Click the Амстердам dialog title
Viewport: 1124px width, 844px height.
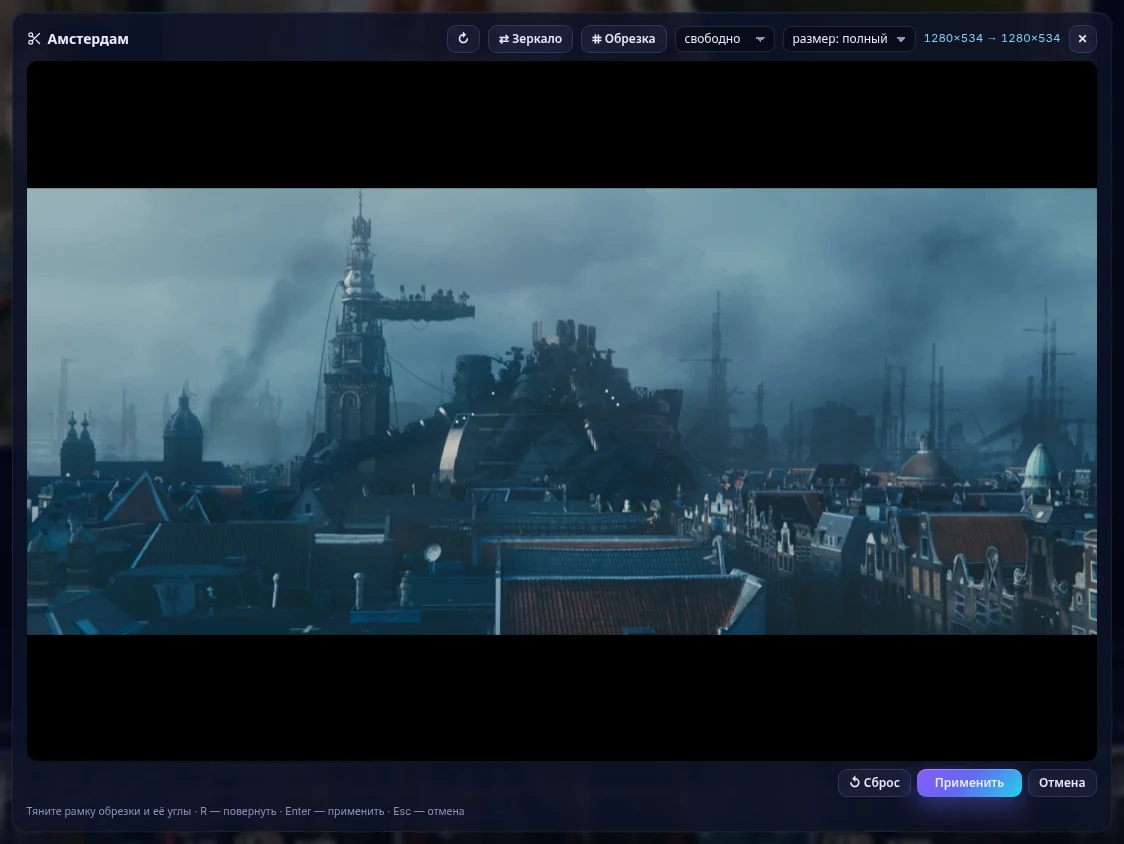(87, 39)
